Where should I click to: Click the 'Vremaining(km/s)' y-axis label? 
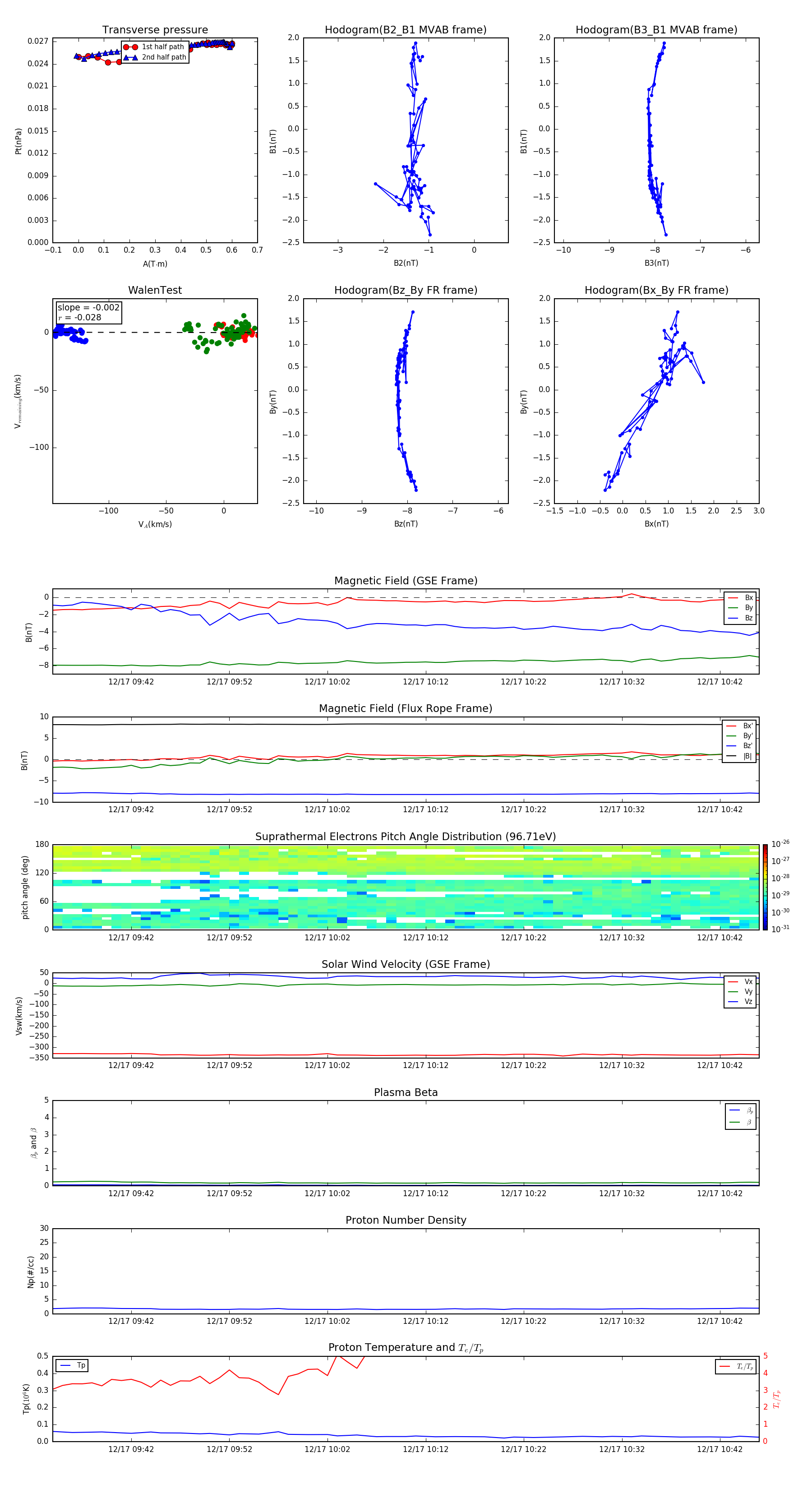coord(18,401)
